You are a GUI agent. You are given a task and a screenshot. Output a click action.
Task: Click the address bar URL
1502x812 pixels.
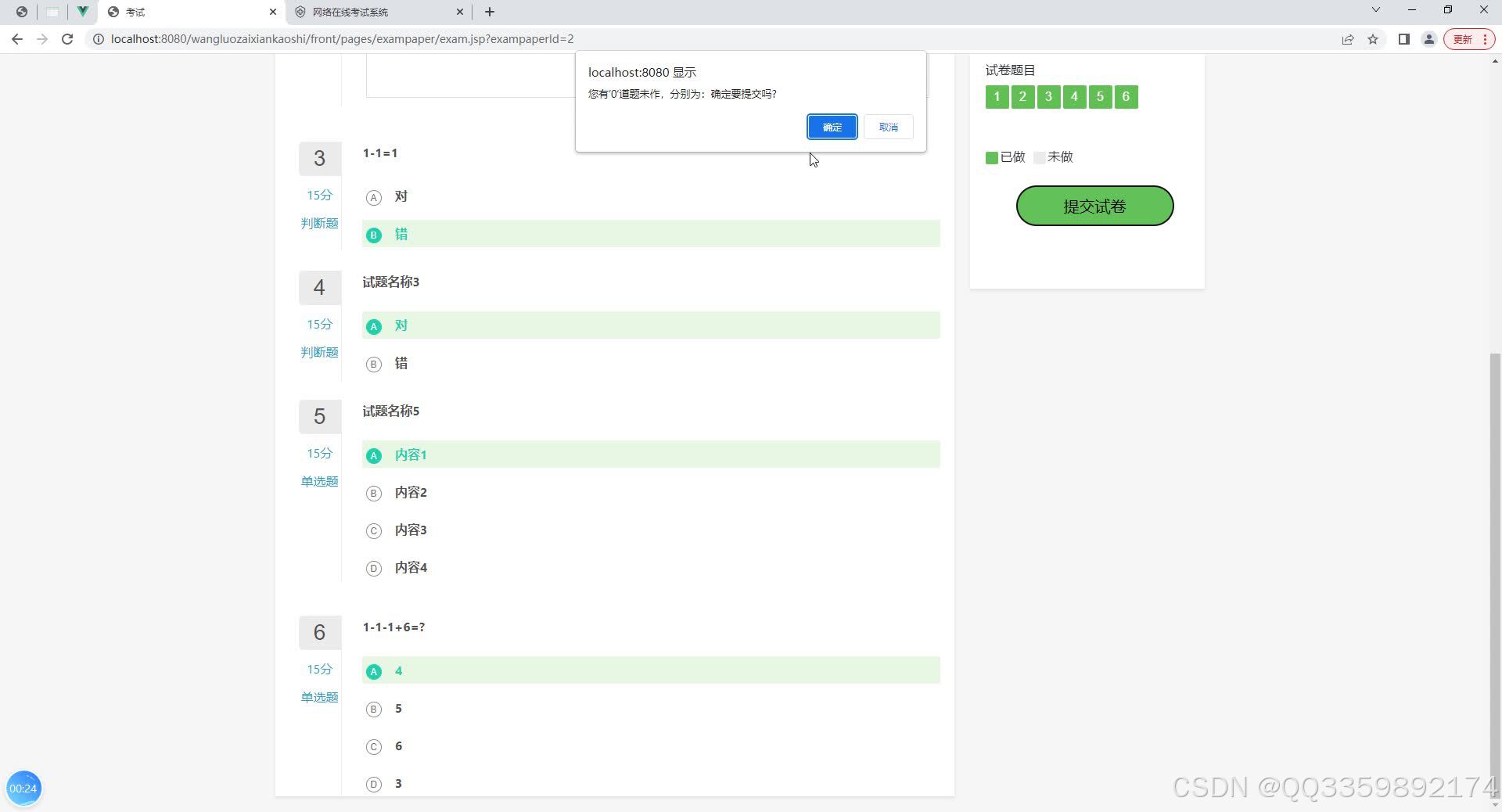[342, 39]
